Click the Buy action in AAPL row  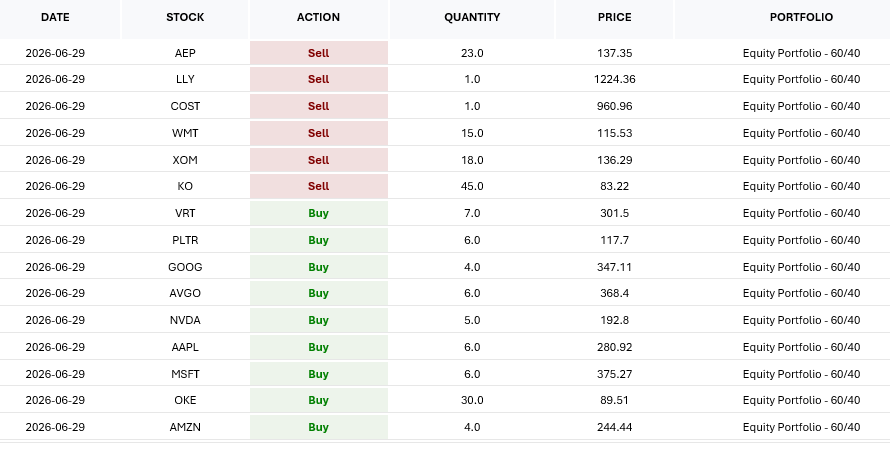tap(318, 347)
